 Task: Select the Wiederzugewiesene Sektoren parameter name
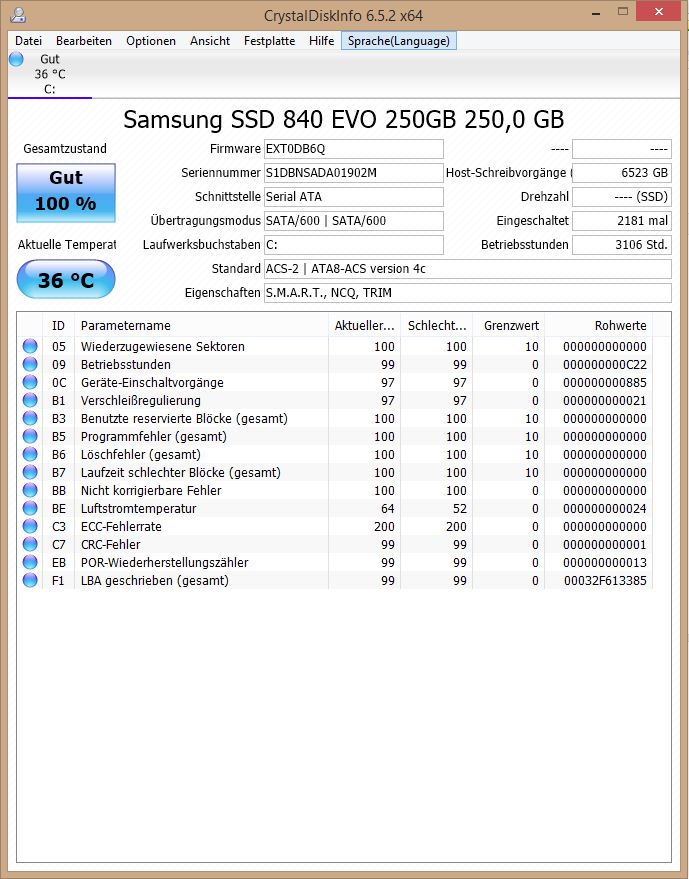[x=163, y=346]
